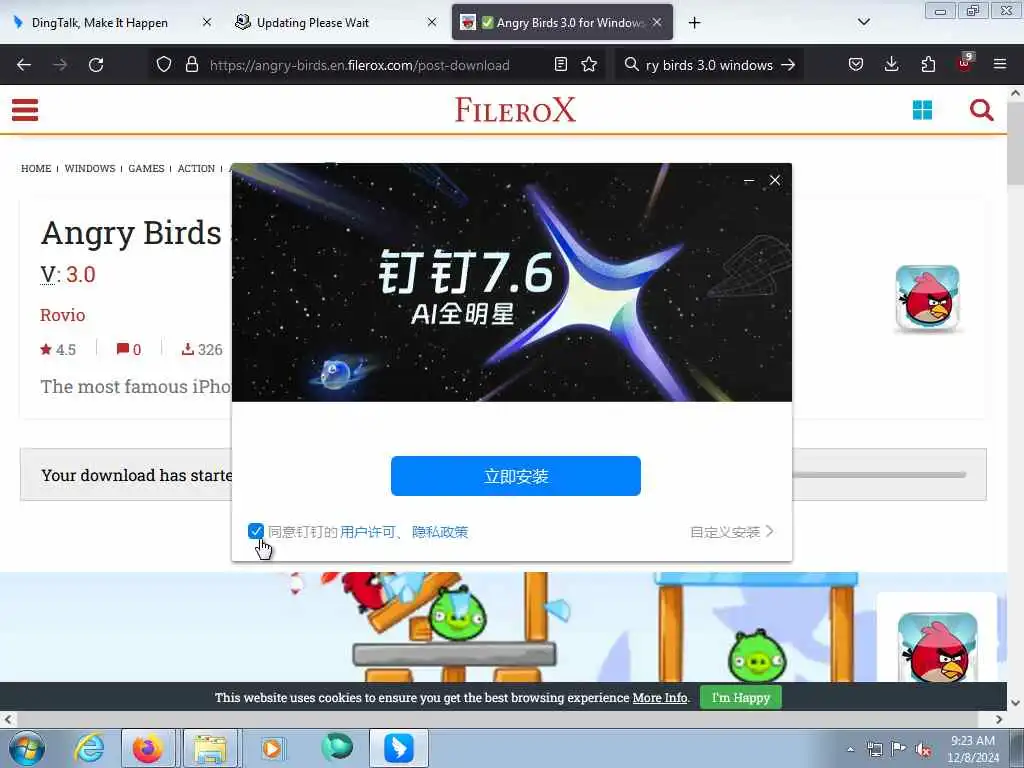This screenshot has height=768, width=1024.
Task: Click the taskbar clock 9:23 AM
Action: point(973,741)
